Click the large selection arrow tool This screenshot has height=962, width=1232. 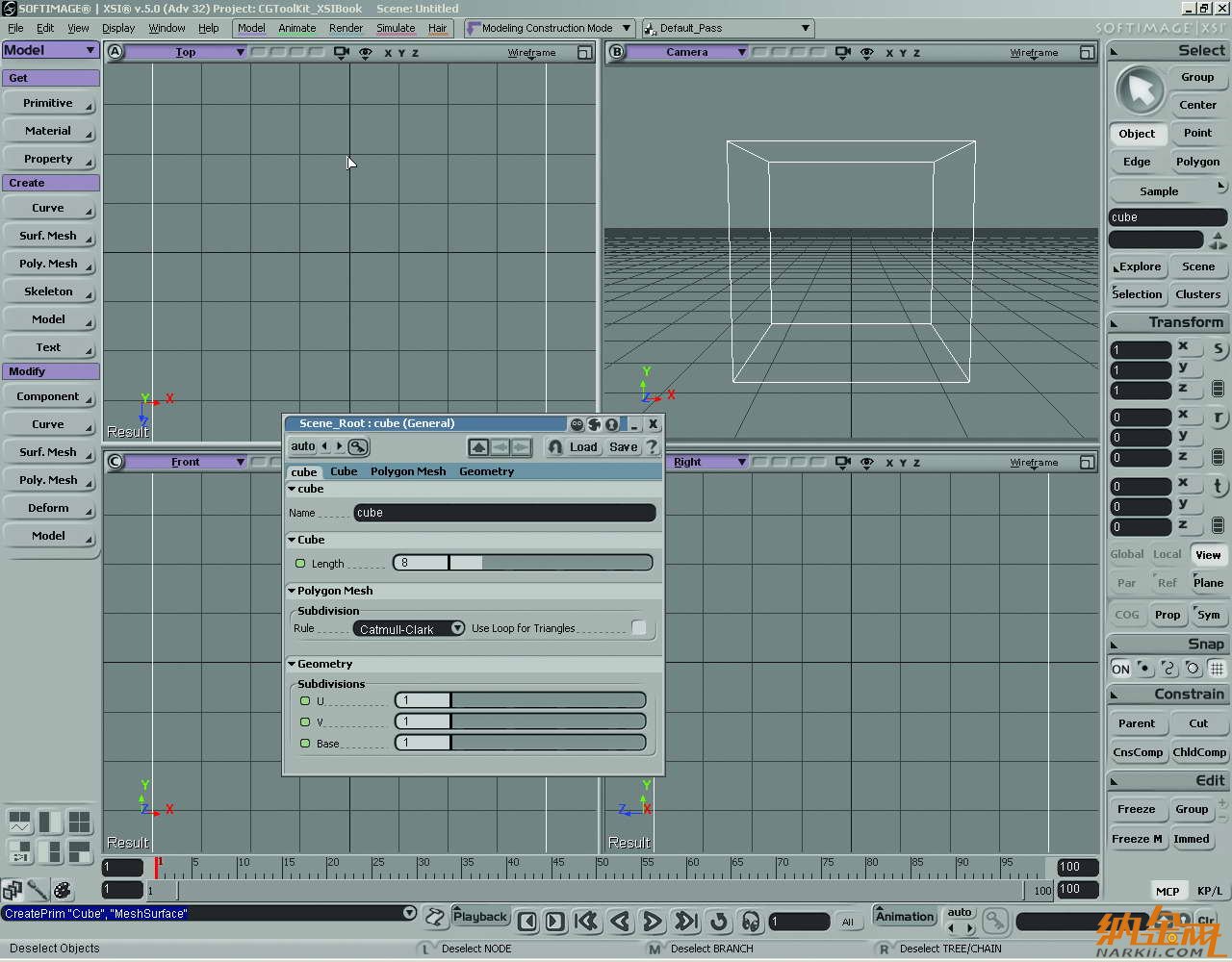pyautogui.click(x=1140, y=91)
